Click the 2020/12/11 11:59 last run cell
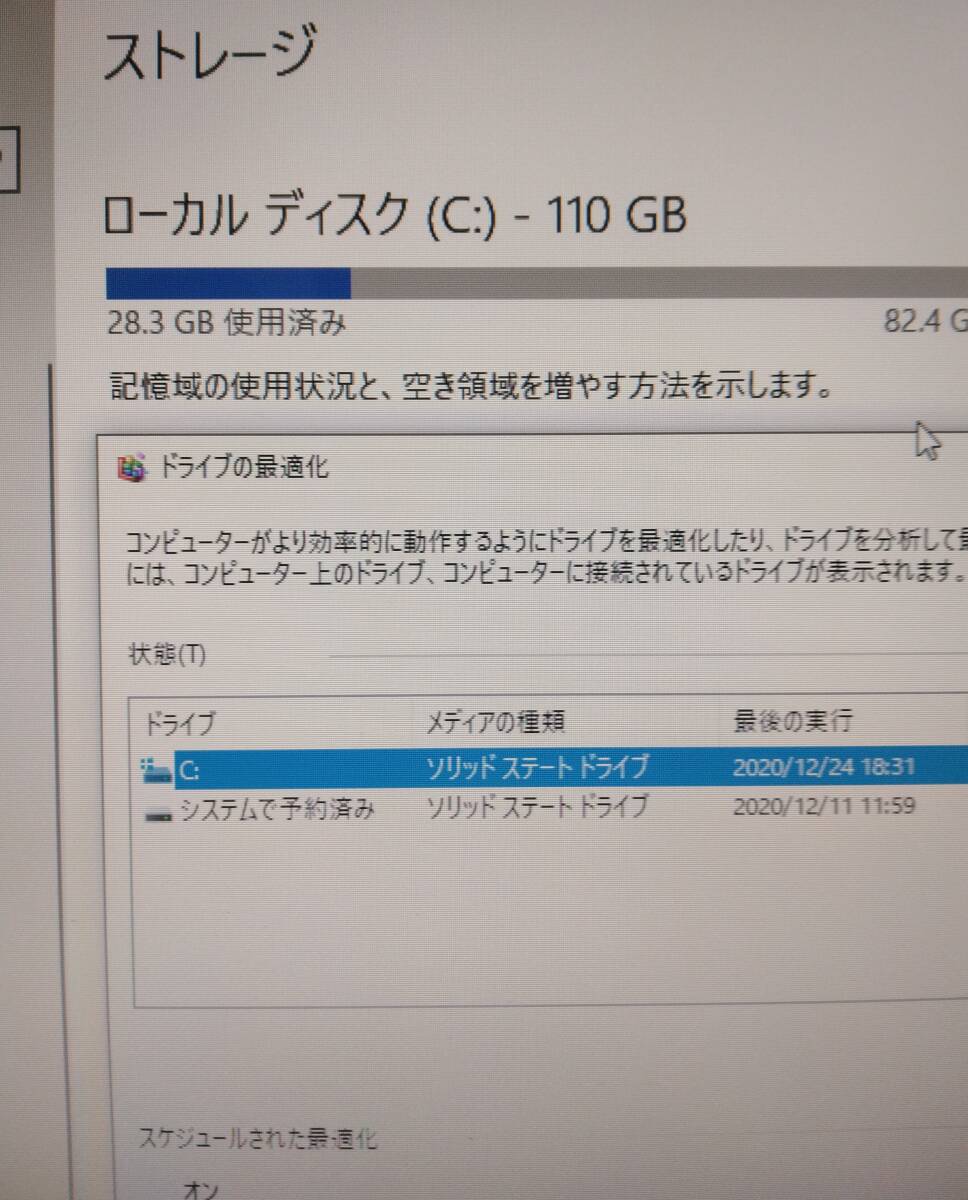968x1200 pixels. click(824, 805)
